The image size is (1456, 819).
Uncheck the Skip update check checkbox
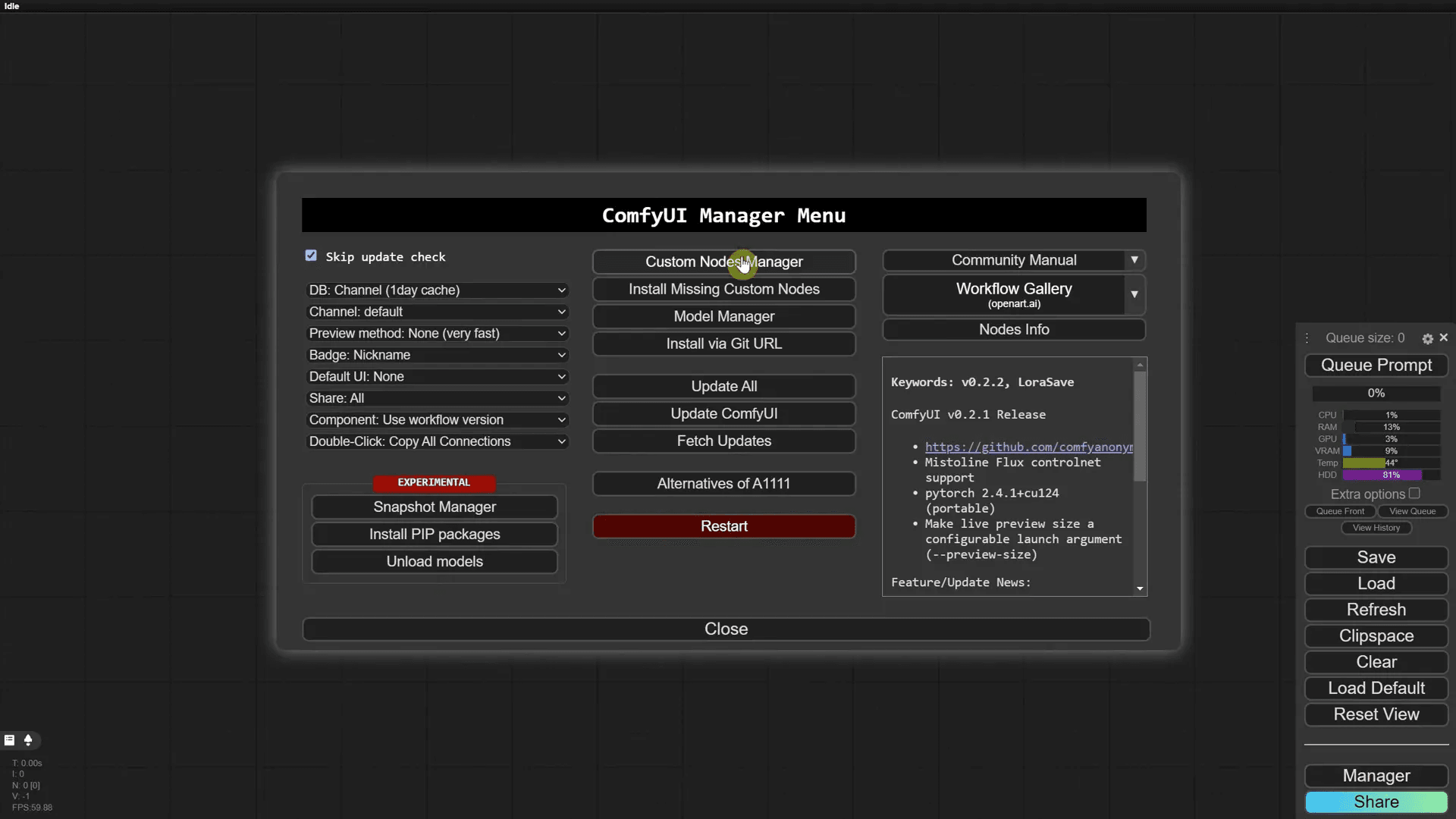(x=311, y=256)
